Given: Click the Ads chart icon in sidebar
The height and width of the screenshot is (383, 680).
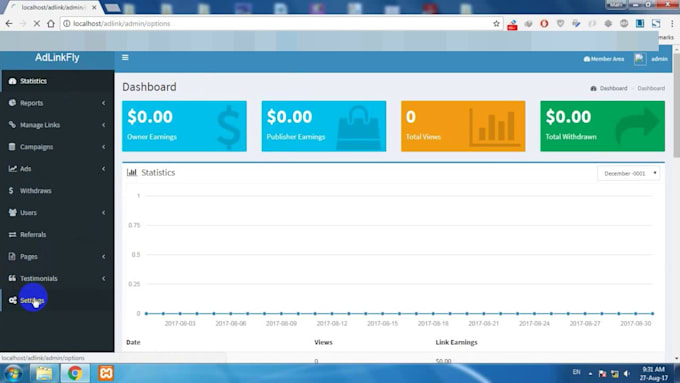Looking at the screenshot, I should click(x=13, y=169).
